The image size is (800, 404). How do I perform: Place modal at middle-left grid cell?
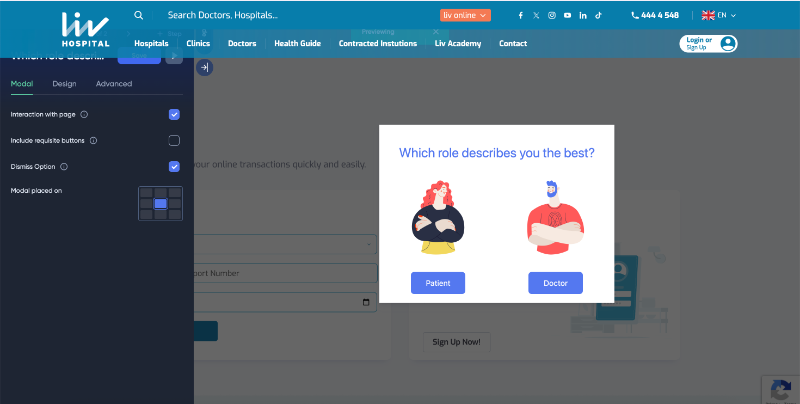[x=146, y=204]
